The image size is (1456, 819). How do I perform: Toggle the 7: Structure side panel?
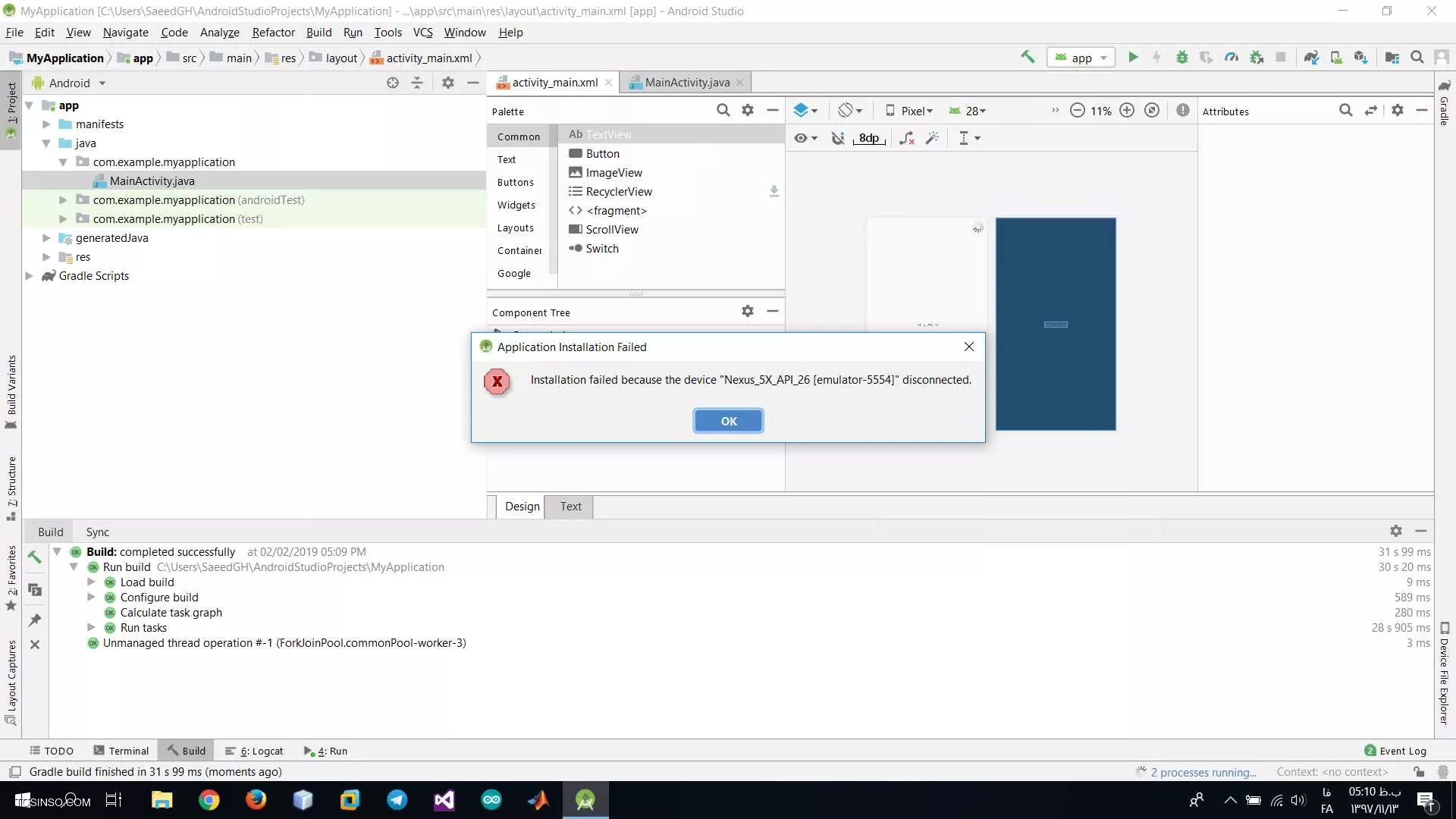pos(11,488)
